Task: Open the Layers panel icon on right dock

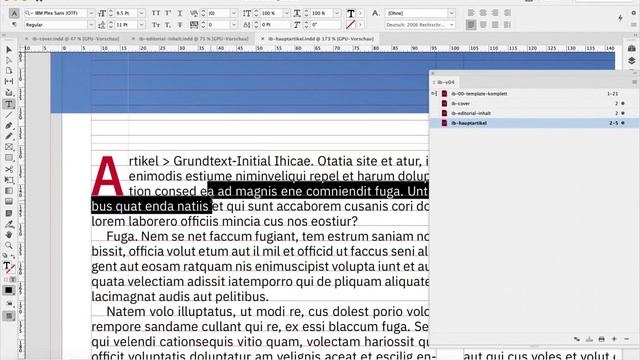Action: pos(631,60)
